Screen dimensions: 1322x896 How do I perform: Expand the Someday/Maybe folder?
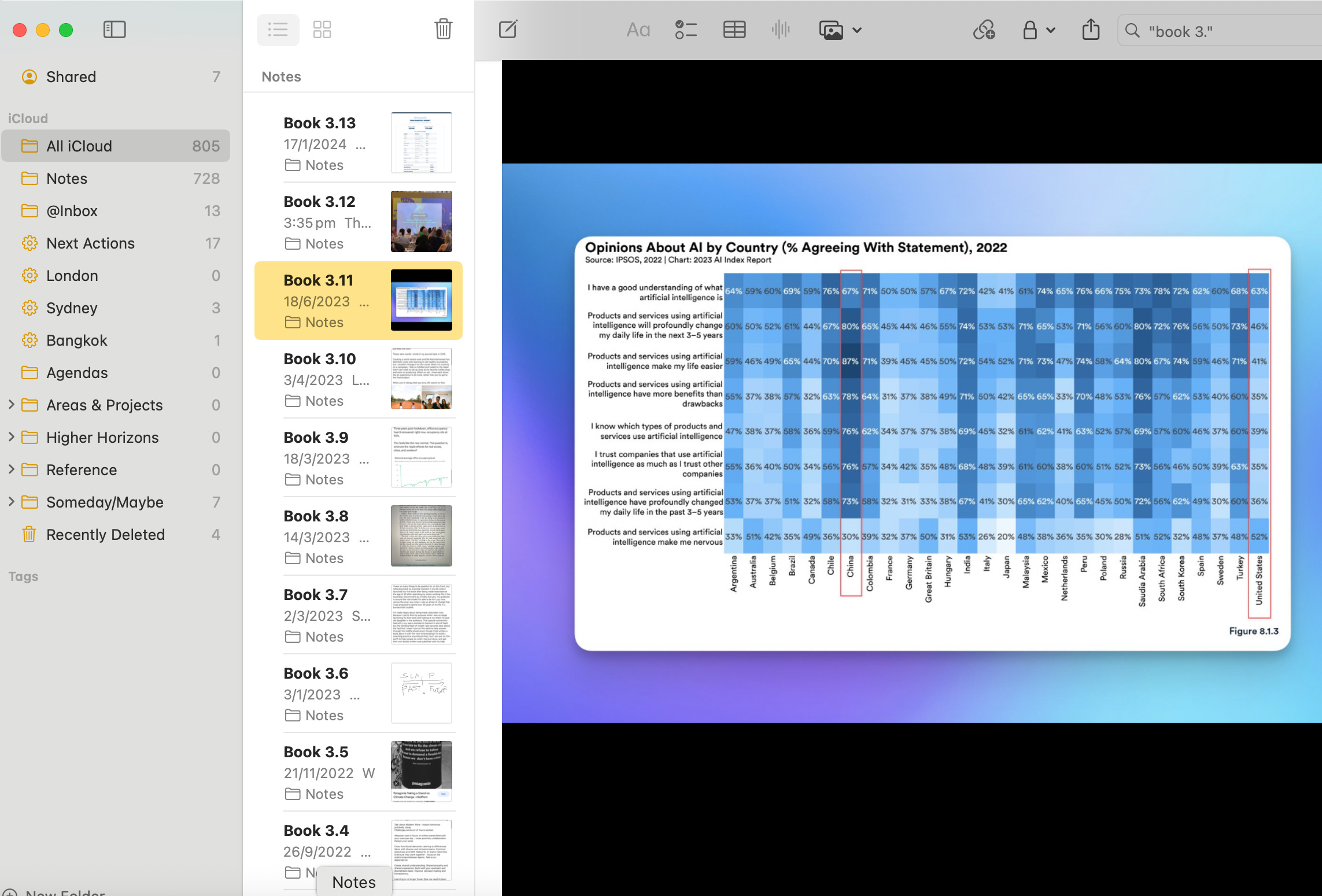[11, 502]
